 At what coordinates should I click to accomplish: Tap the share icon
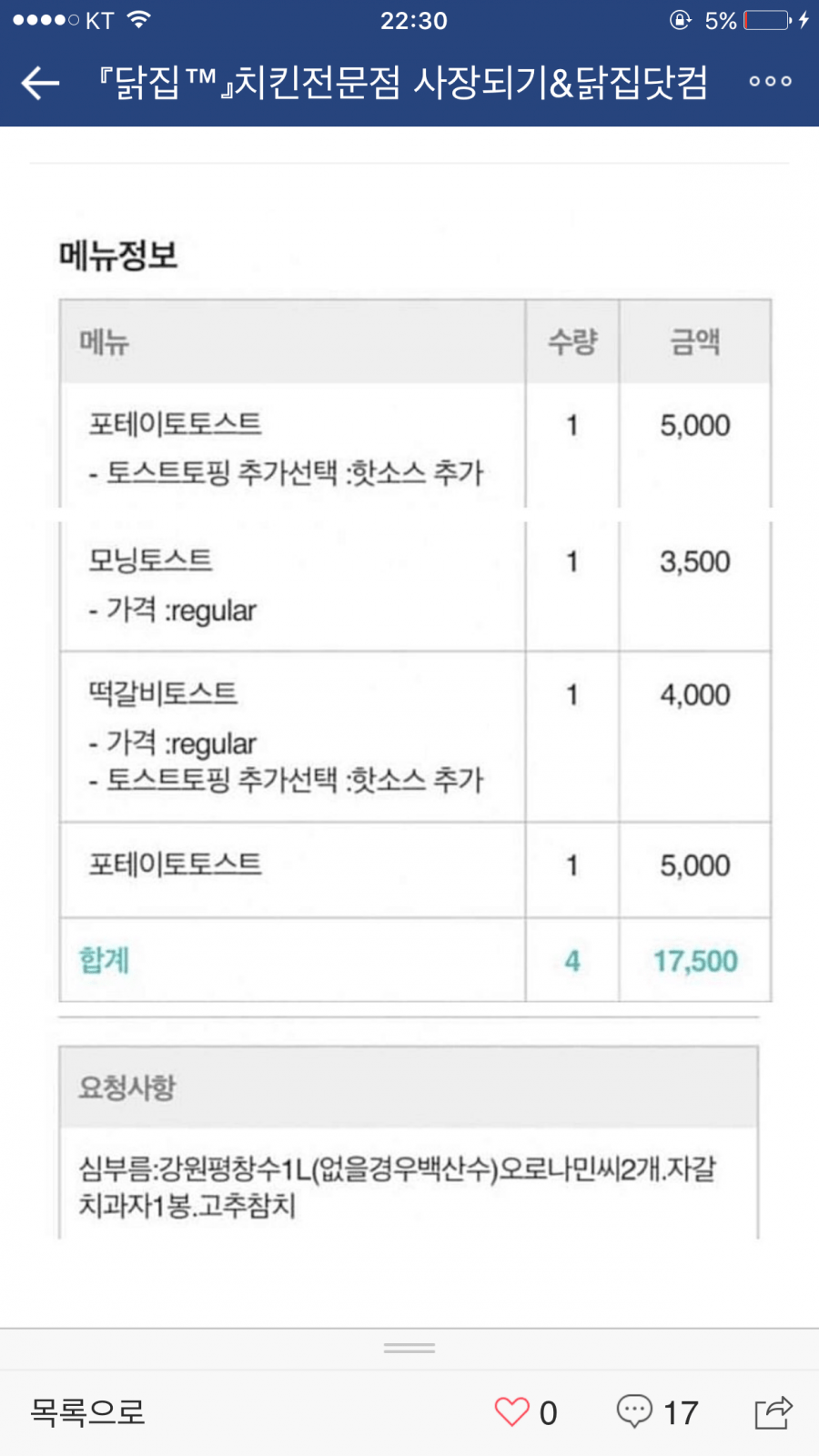773,1412
